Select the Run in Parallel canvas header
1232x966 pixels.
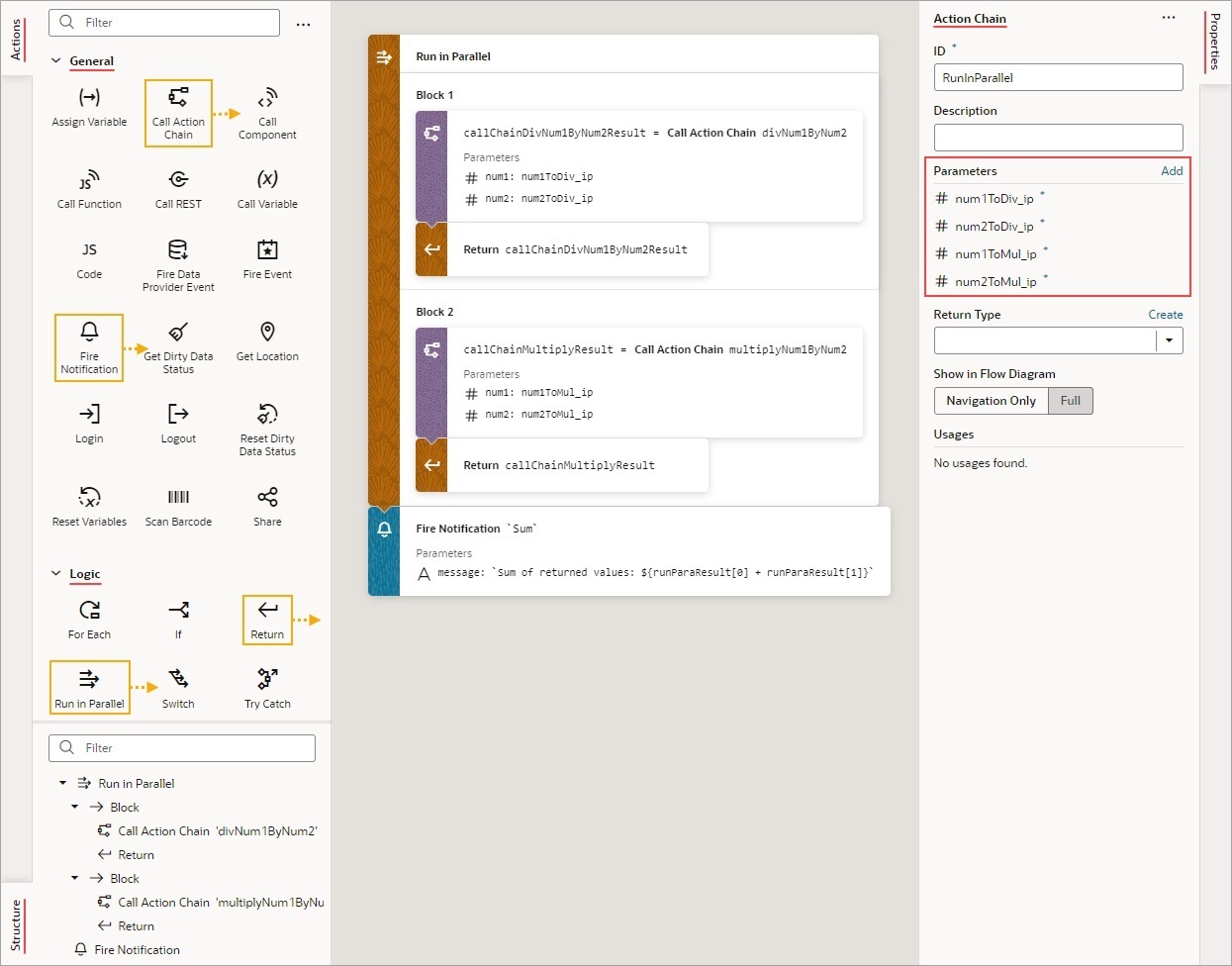[x=623, y=56]
